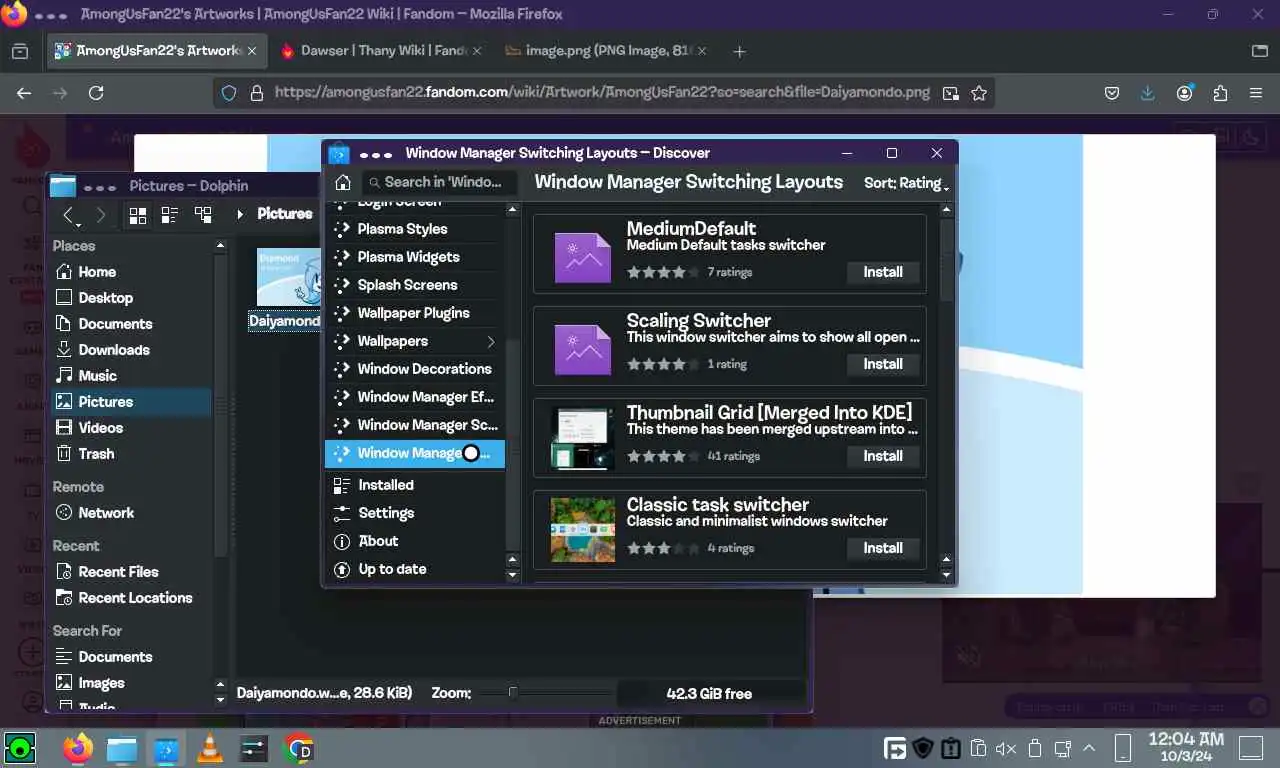Open Dolphin's Back button history
1280x768 pixels.
click(69, 215)
